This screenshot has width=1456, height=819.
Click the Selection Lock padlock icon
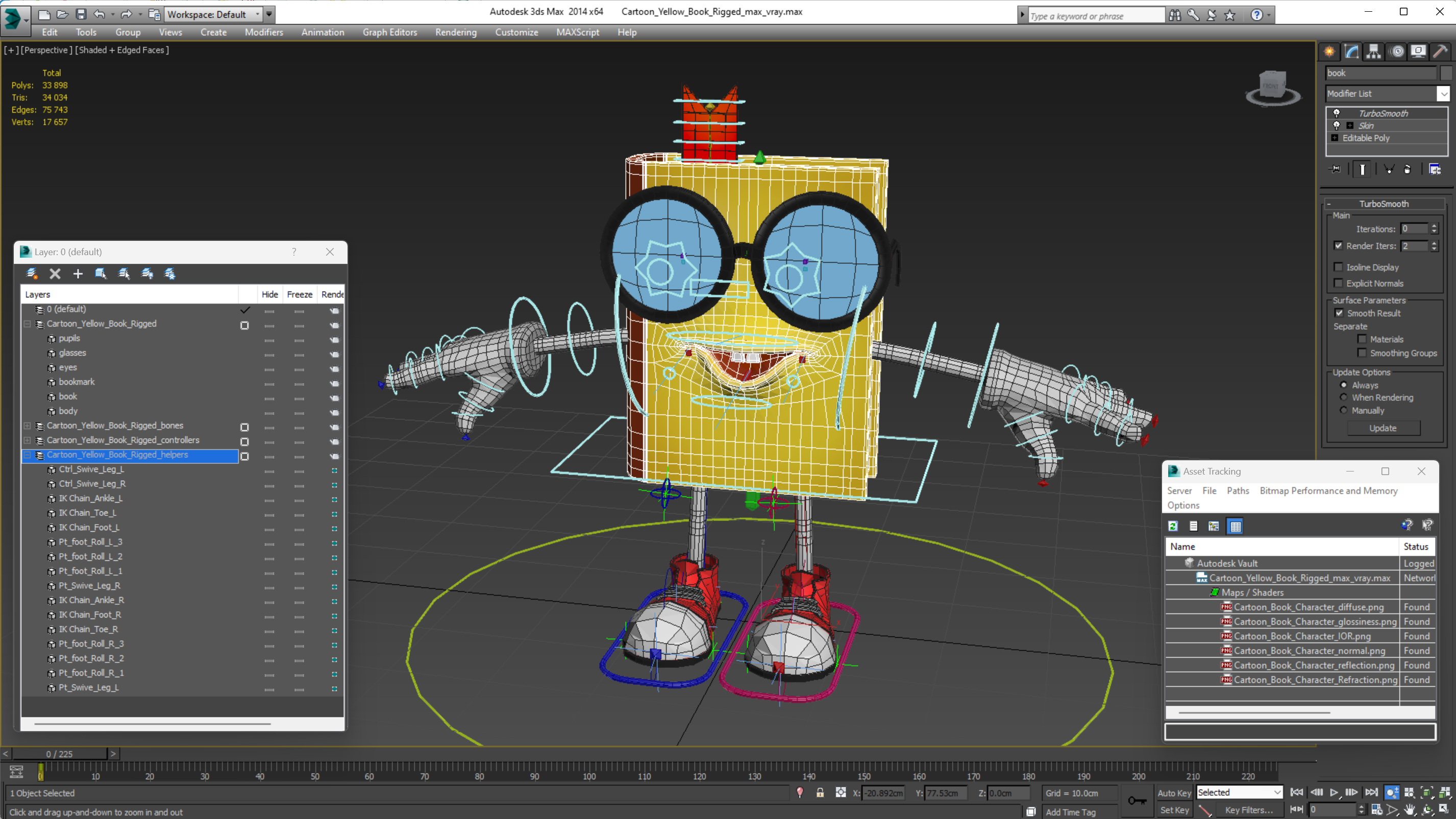tap(820, 792)
